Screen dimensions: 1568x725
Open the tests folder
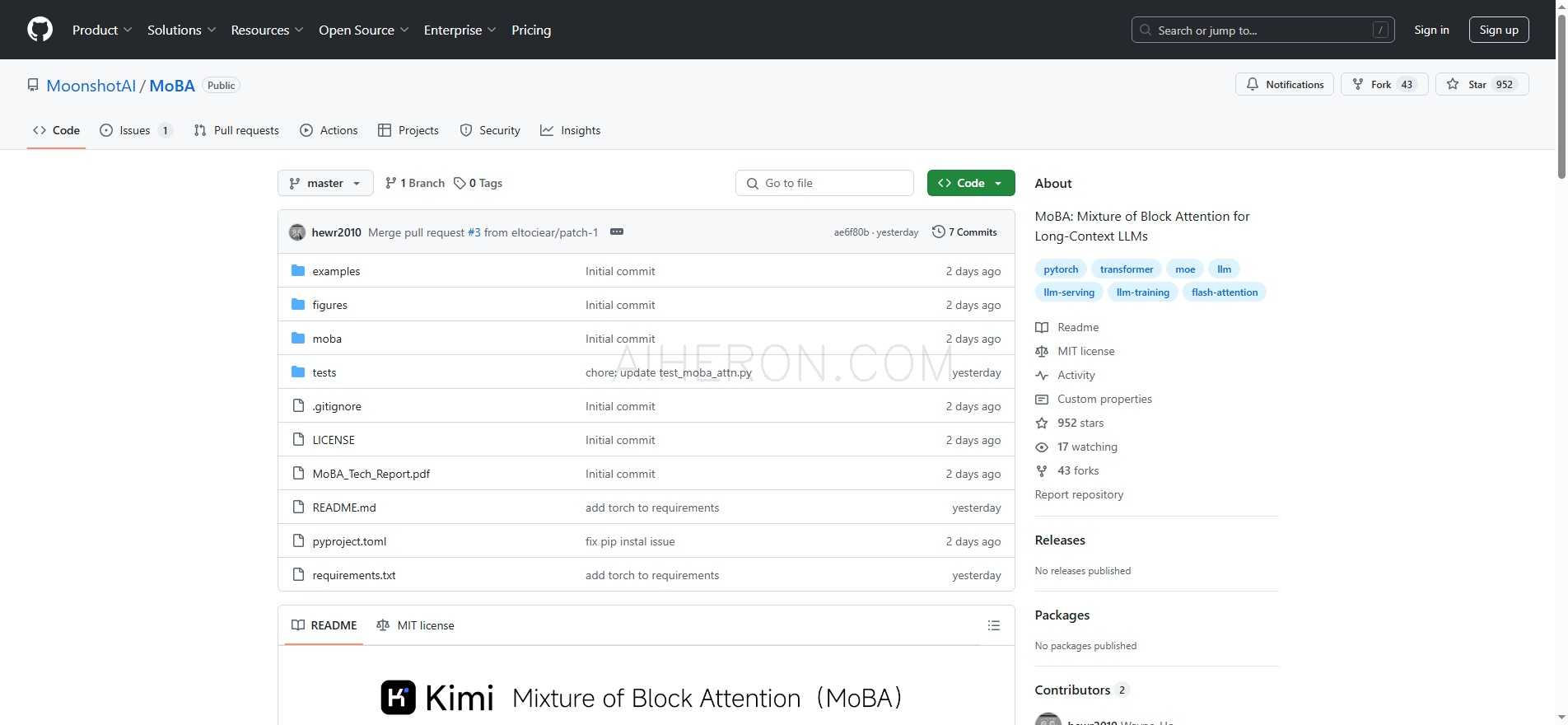click(x=324, y=372)
